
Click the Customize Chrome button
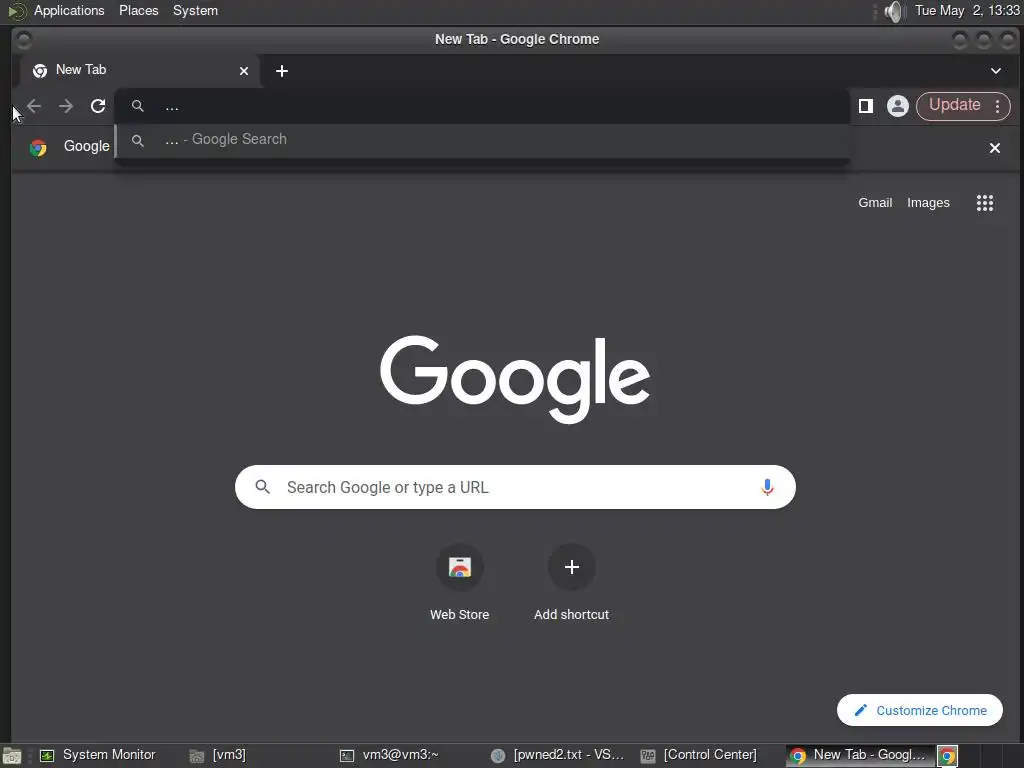coord(920,710)
